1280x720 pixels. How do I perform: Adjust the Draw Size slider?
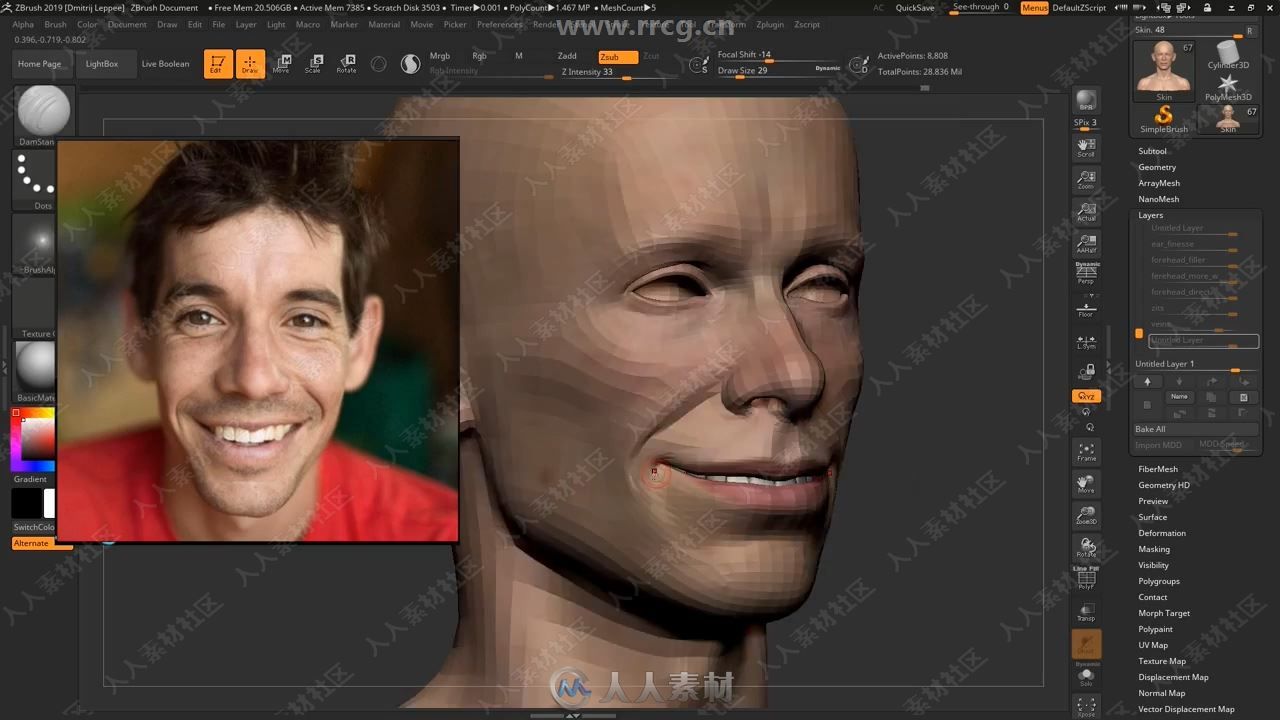pos(779,71)
